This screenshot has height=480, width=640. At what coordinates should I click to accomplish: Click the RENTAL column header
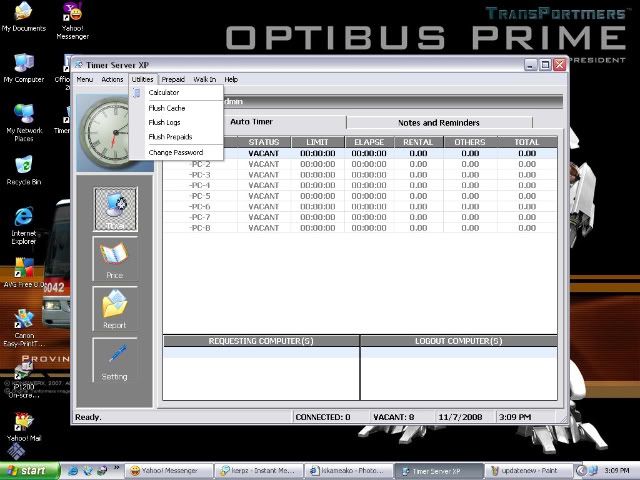coord(418,142)
